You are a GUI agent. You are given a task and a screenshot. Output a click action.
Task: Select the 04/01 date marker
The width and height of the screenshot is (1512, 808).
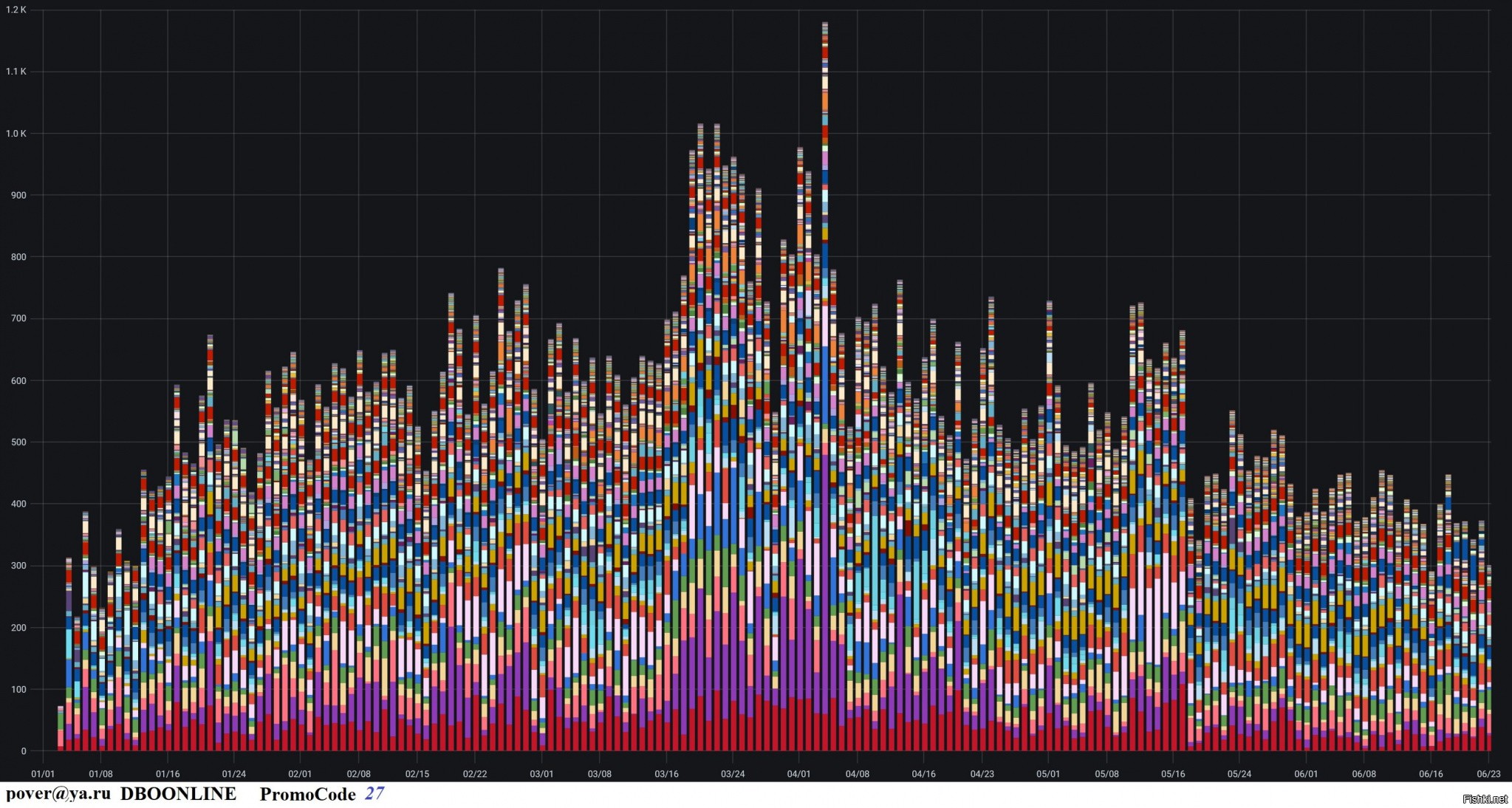coord(798,774)
